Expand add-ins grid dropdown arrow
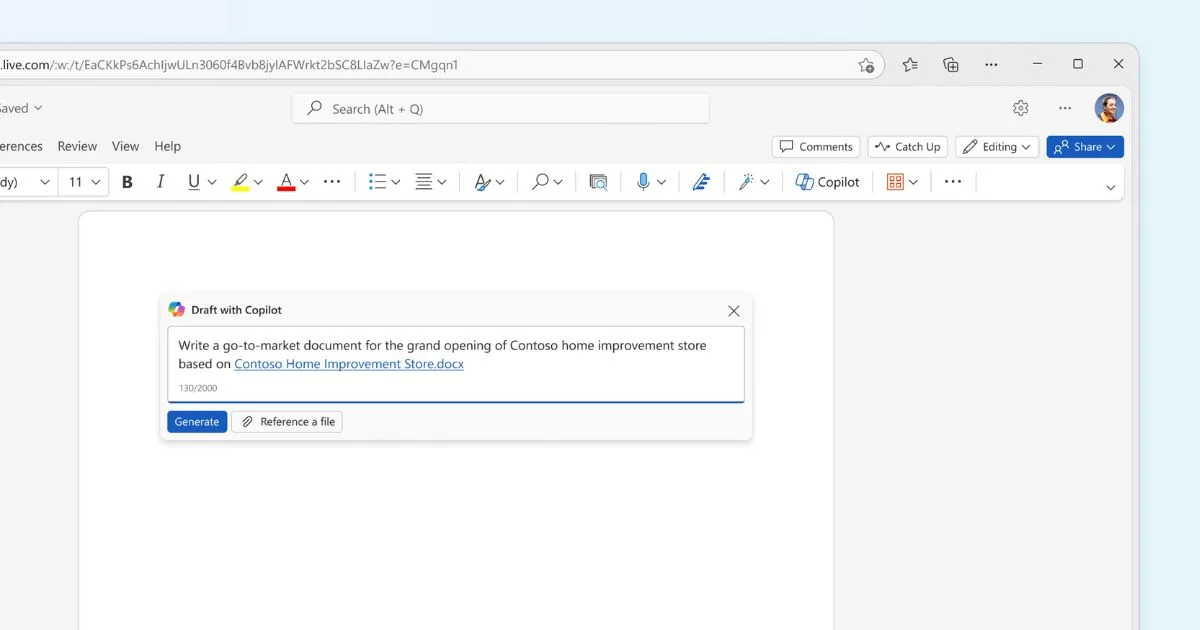1200x630 pixels. coord(913,182)
